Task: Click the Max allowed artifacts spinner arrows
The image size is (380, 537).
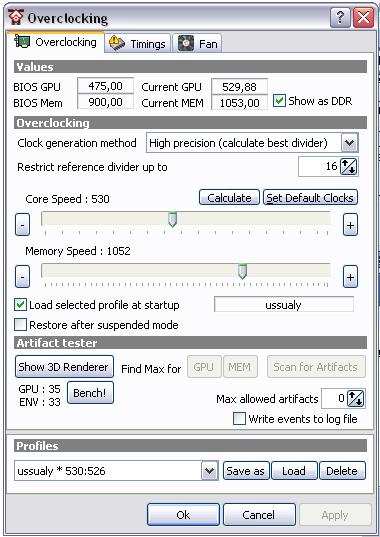Action: click(356, 399)
